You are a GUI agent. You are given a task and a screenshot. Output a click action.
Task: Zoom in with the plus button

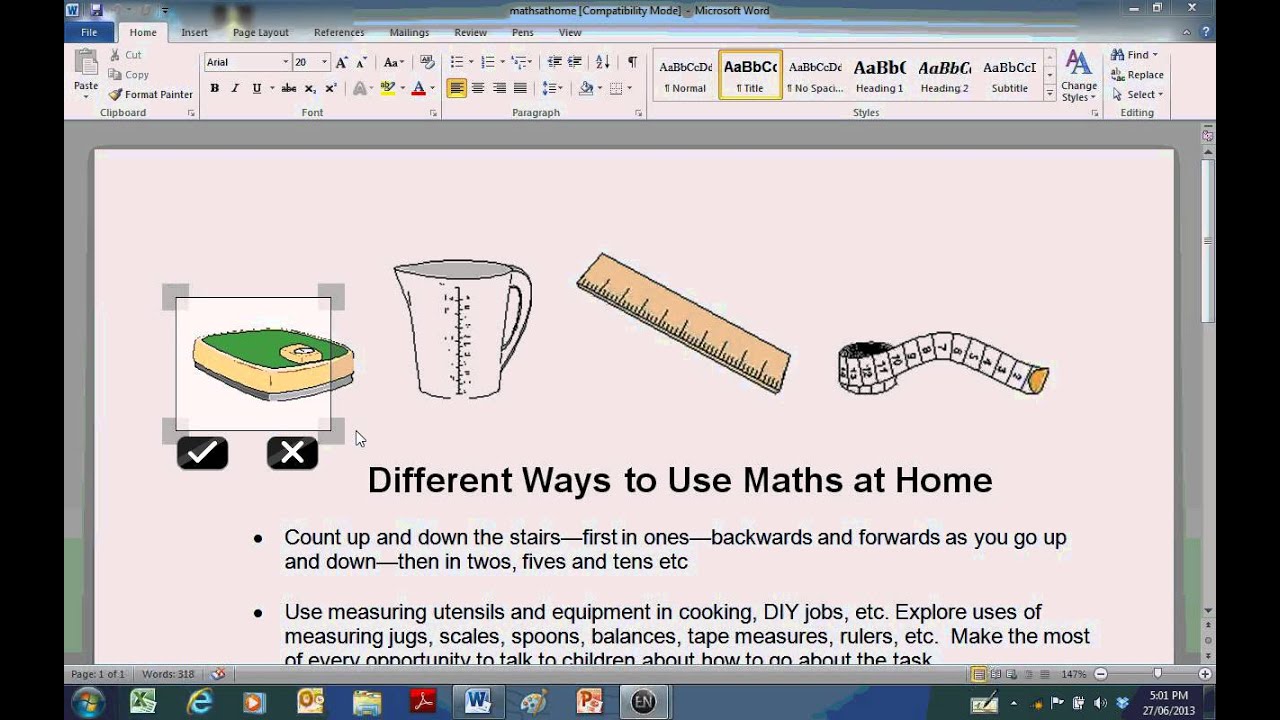point(1205,674)
